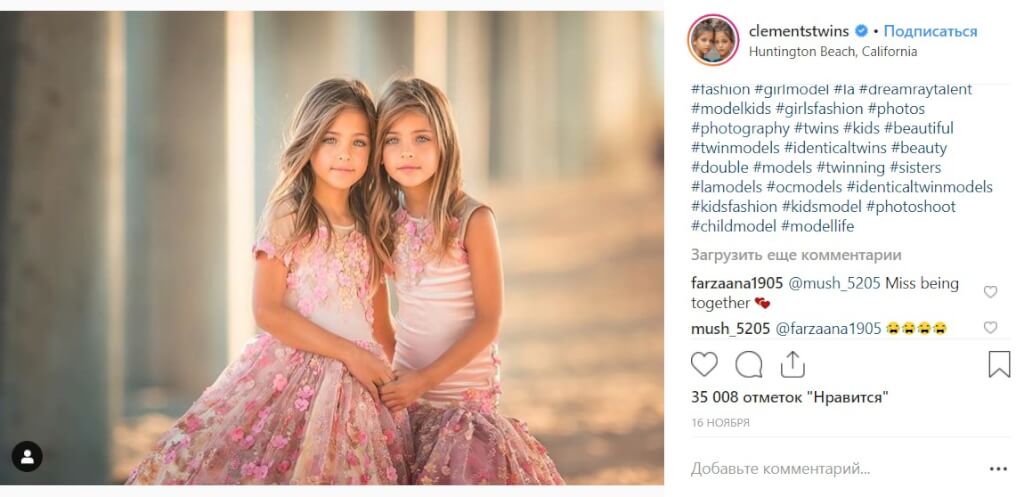View the 35 008 likes list

pyautogui.click(x=790, y=397)
